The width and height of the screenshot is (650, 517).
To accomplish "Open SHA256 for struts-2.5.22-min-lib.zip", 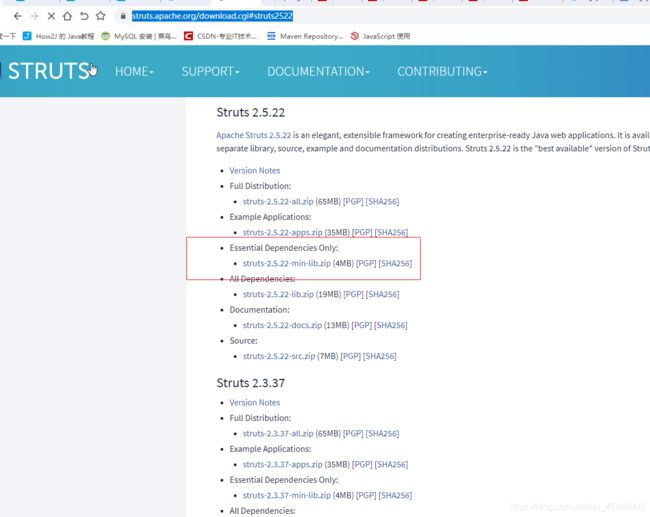I will pyautogui.click(x=395, y=263).
